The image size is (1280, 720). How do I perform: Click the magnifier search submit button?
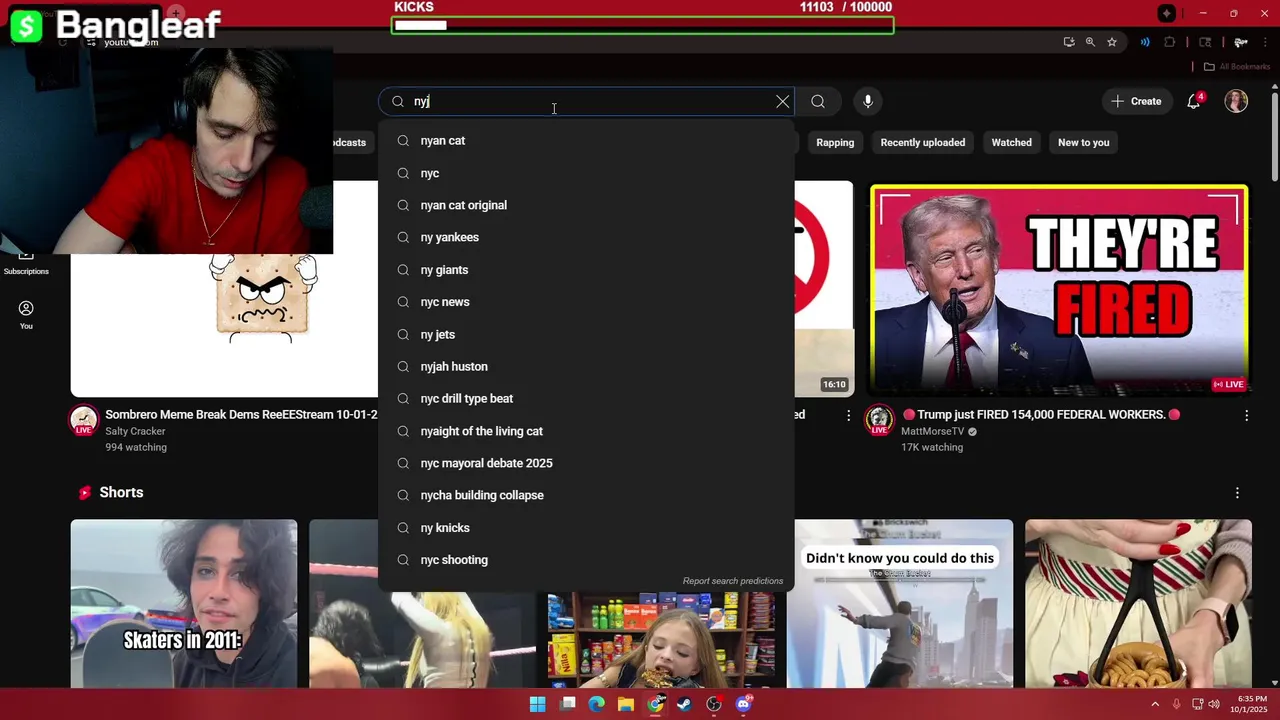coord(818,101)
